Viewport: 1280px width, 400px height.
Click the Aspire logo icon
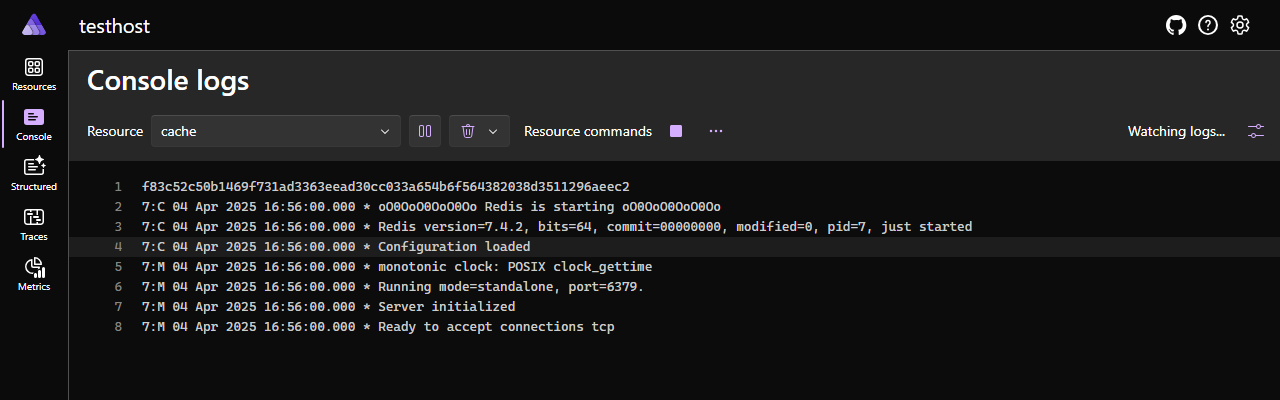click(34, 25)
